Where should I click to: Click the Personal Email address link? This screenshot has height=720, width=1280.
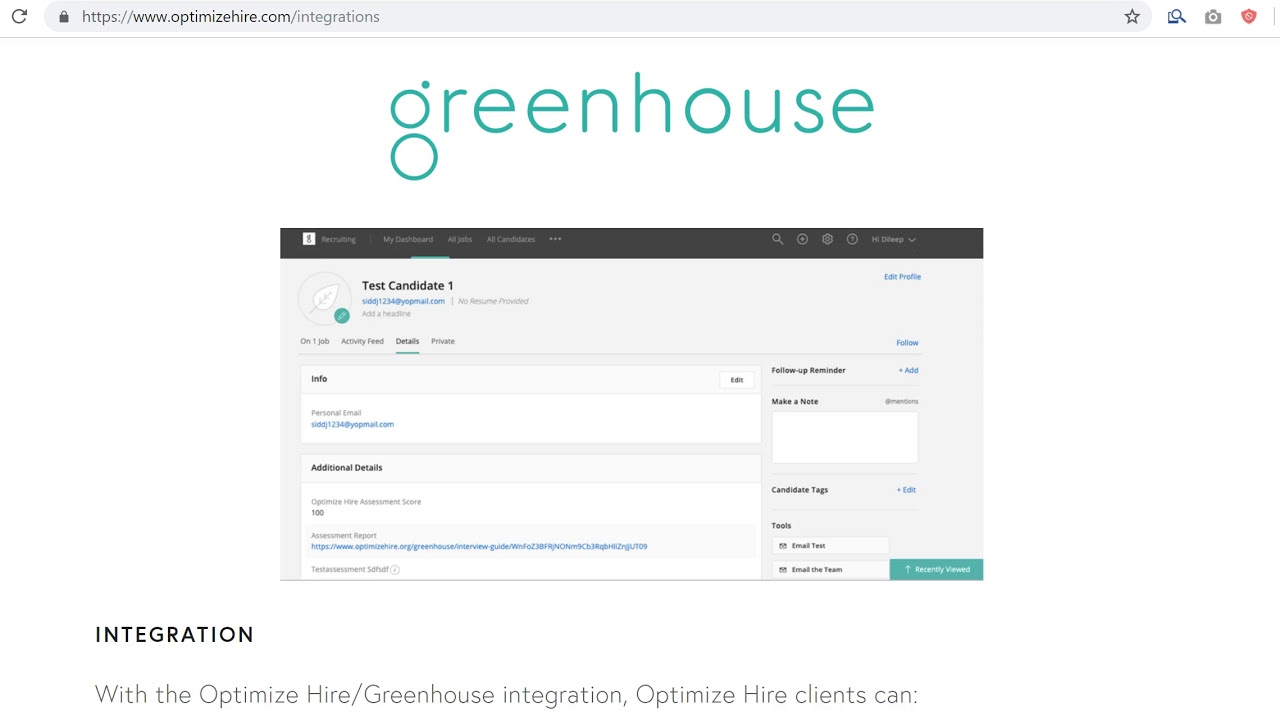(352, 424)
